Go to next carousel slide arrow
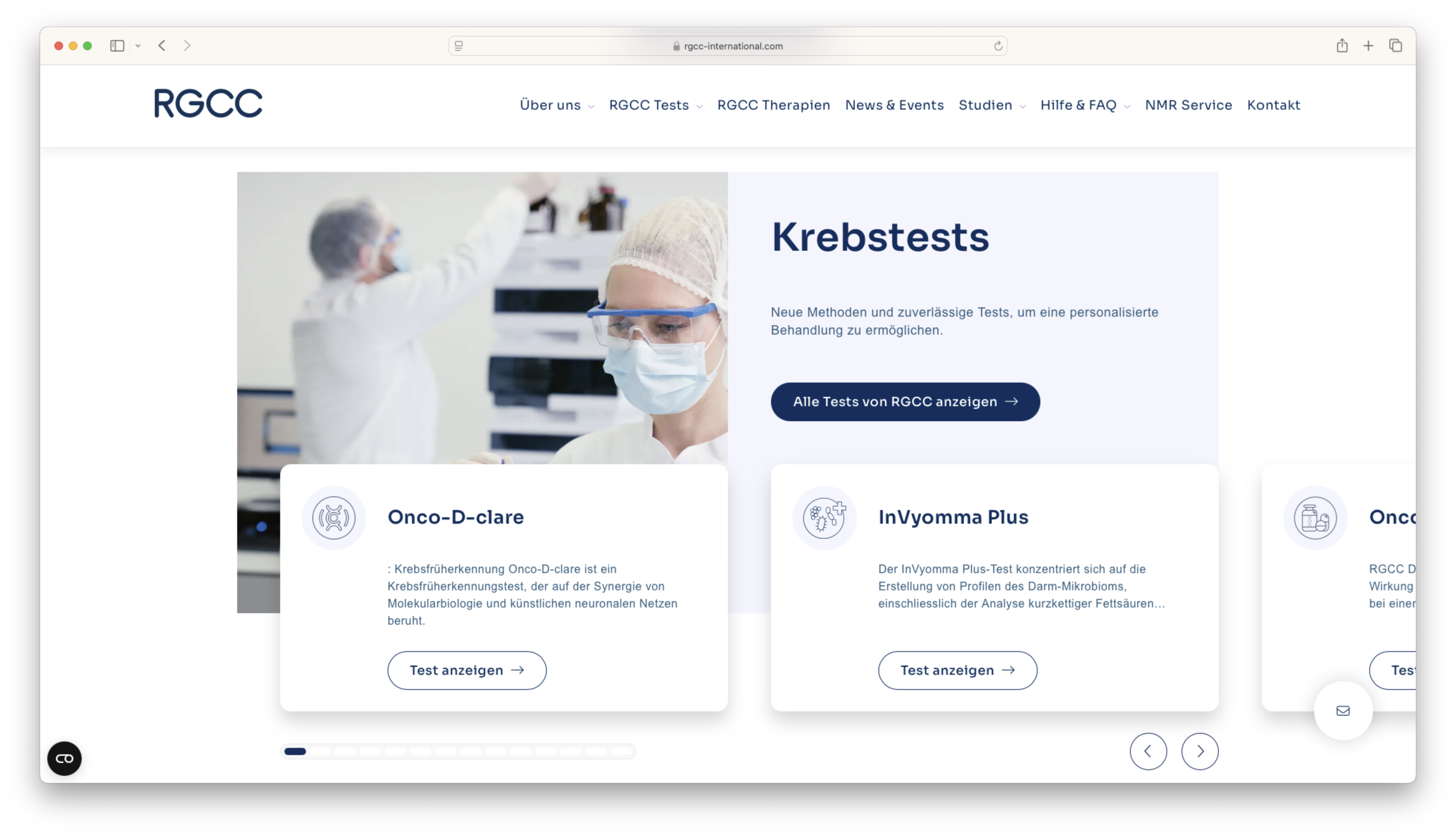1456x836 pixels. point(1199,751)
